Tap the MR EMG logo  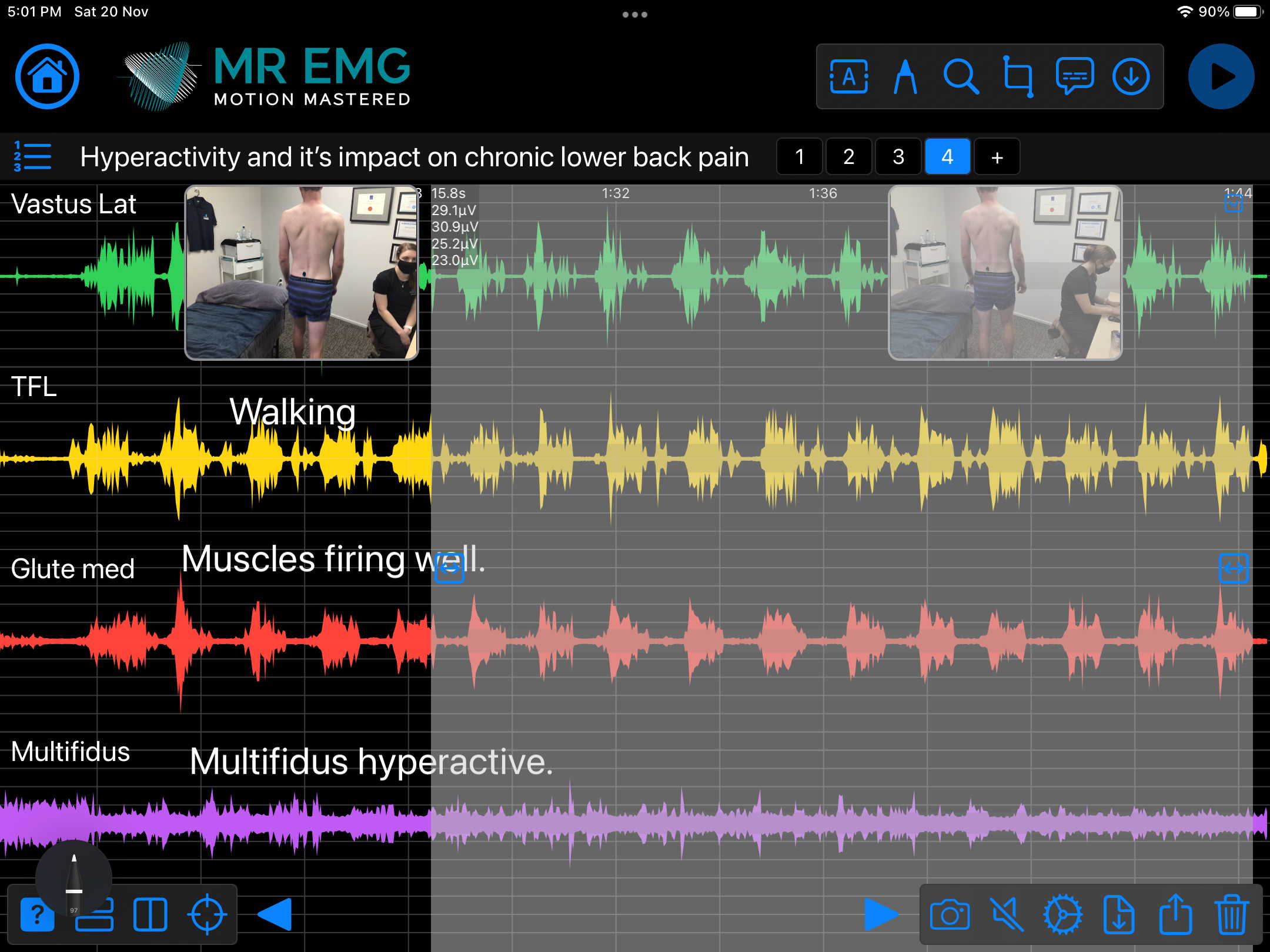(265, 76)
